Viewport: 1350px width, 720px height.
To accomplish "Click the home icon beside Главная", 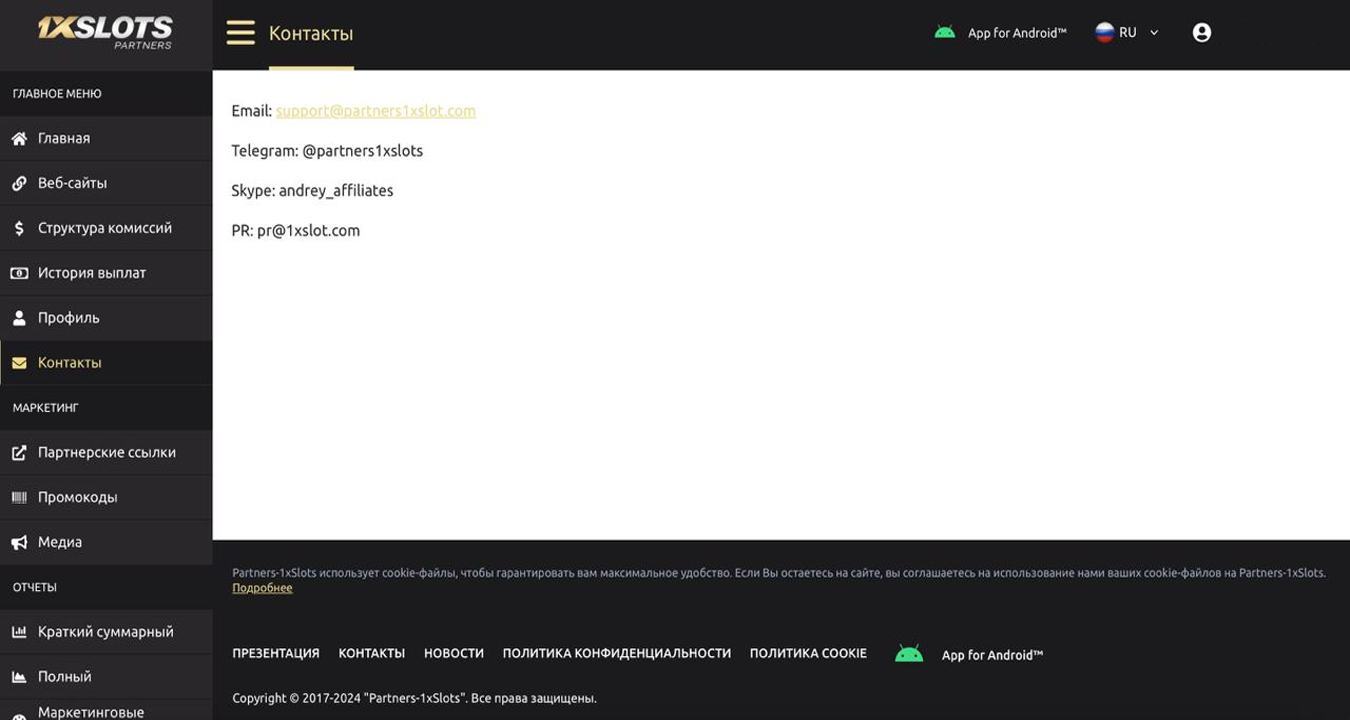I will [x=19, y=138].
